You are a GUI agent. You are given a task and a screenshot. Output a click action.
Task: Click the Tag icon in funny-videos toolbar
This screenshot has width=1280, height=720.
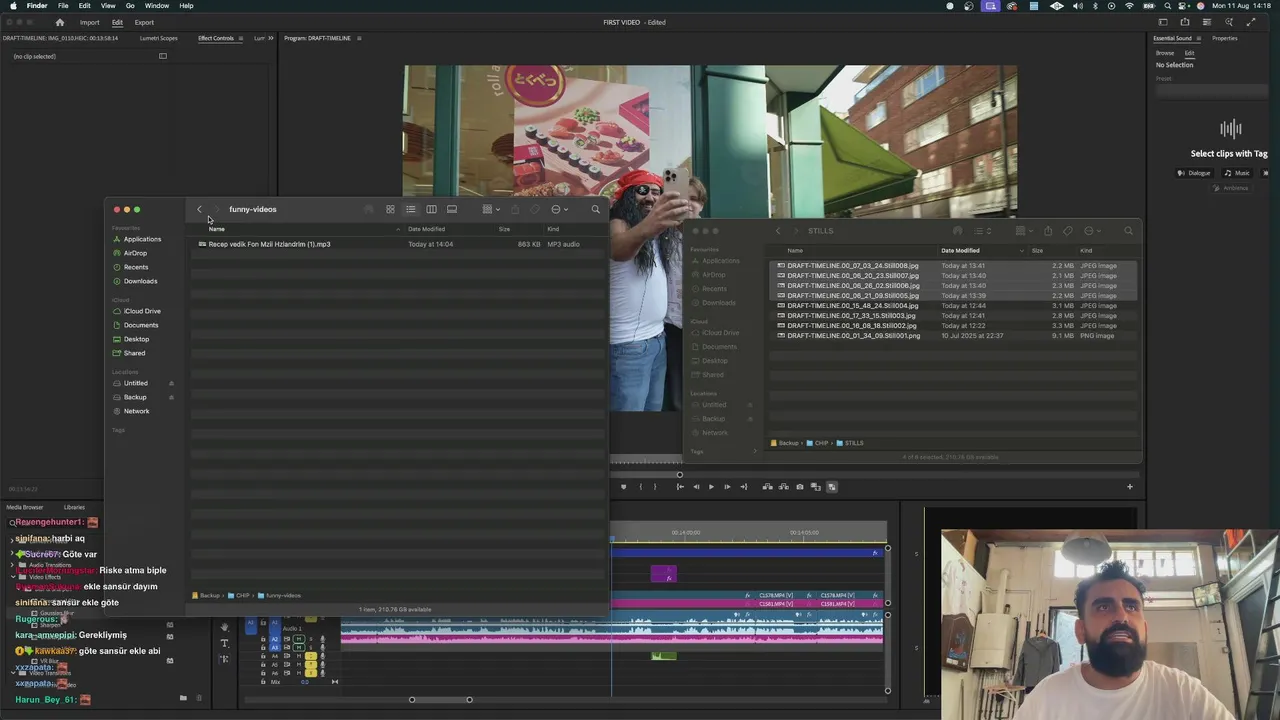coord(535,209)
